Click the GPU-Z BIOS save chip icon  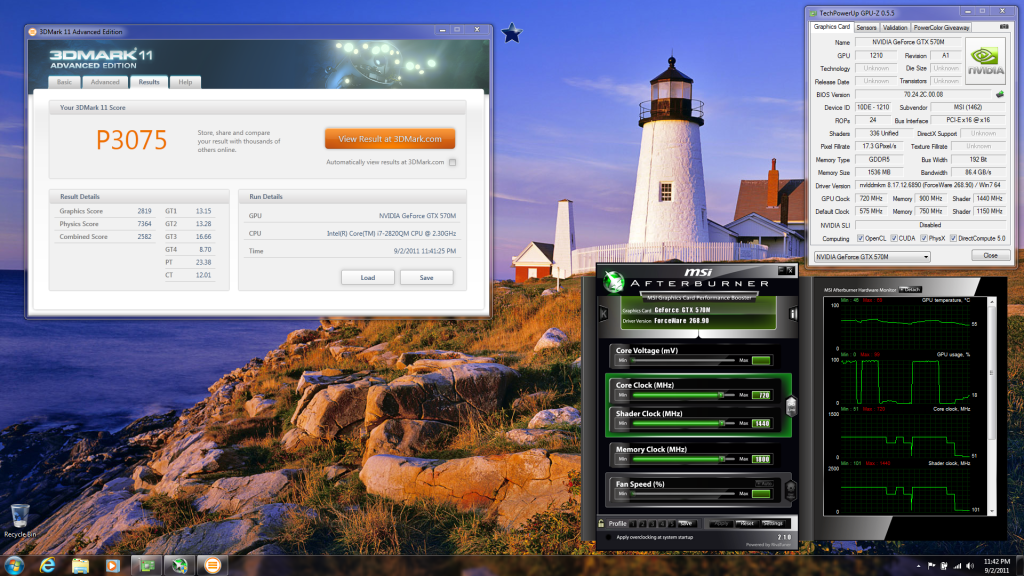pyautogui.click(x=999, y=95)
